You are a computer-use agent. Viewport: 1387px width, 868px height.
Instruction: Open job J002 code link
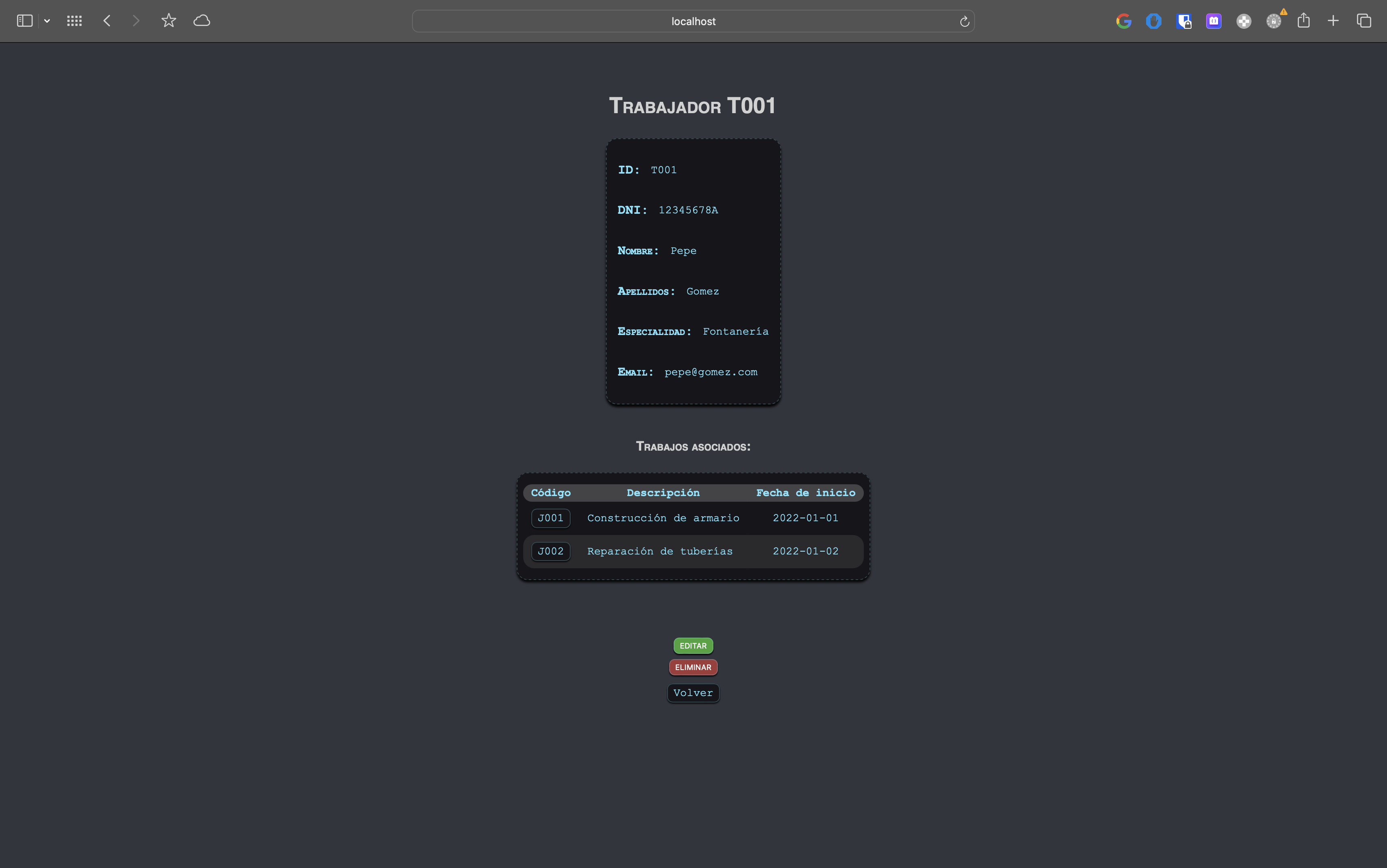click(x=550, y=551)
